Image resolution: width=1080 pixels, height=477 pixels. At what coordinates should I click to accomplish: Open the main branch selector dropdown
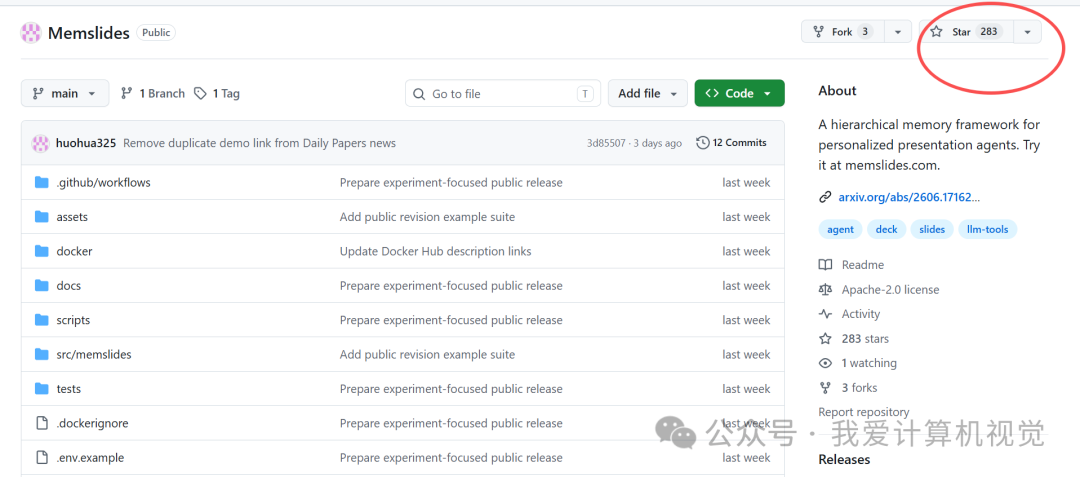pyautogui.click(x=65, y=94)
